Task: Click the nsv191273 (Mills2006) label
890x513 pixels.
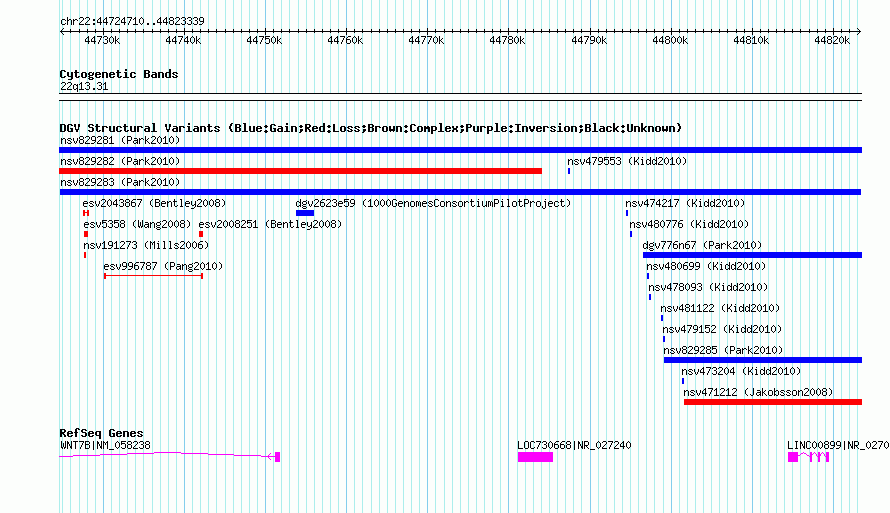Action: pos(146,245)
